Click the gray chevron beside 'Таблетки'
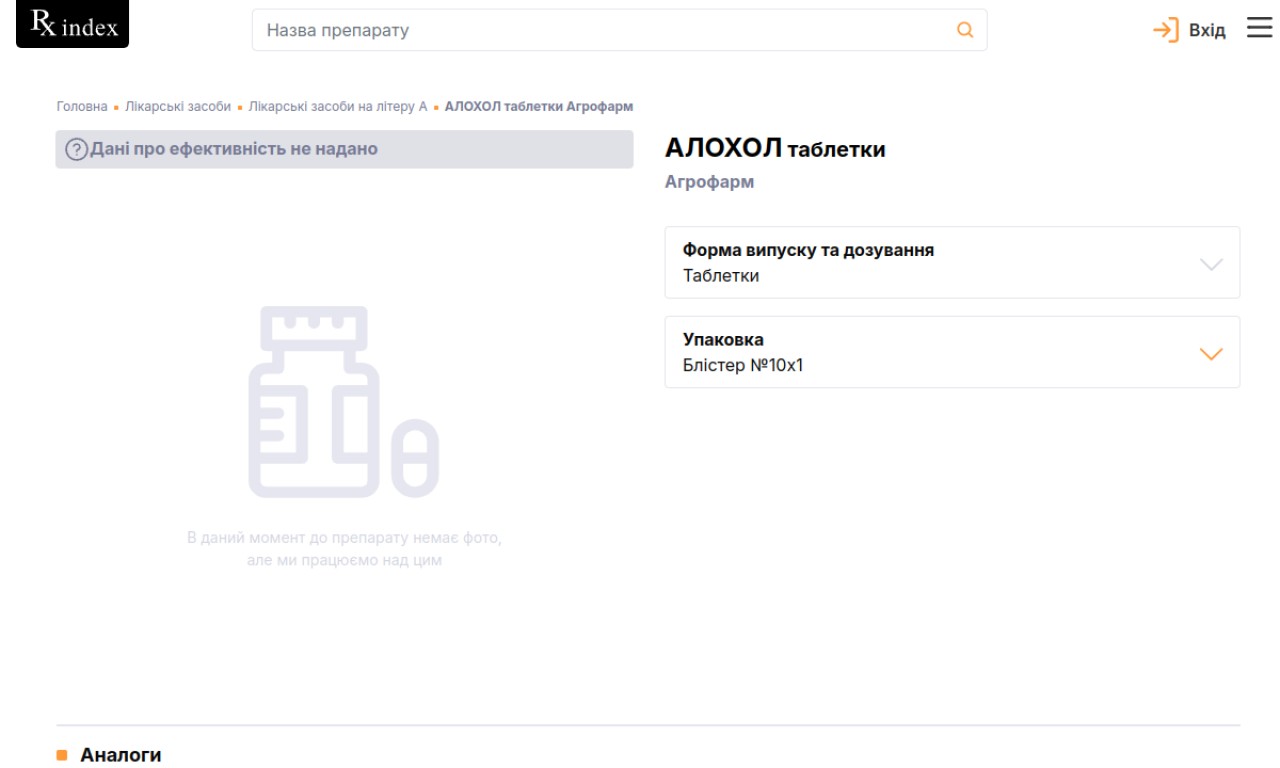Viewport: 1280px width, 768px height. click(1210, 264)
